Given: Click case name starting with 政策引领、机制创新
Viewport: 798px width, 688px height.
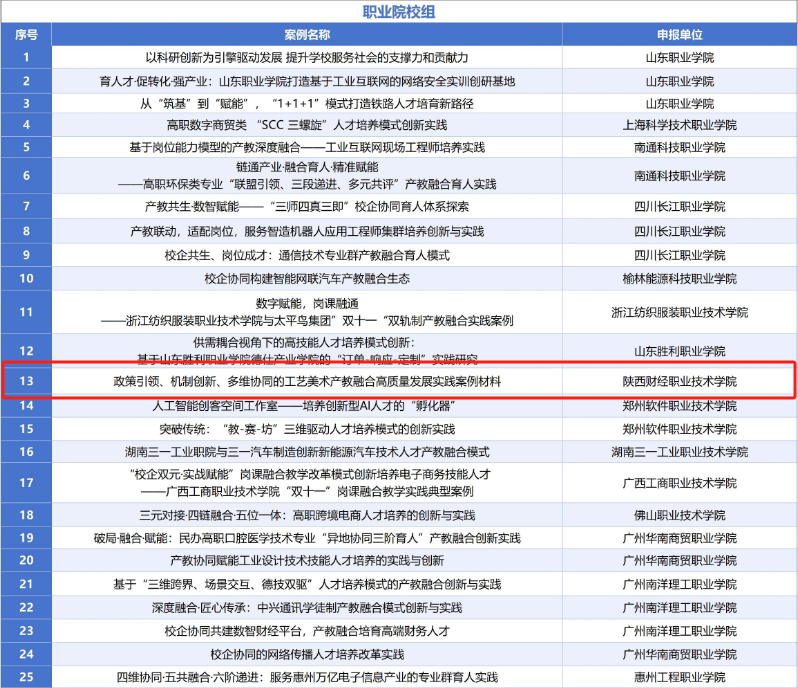Looking at the screenshot, I should pyautogui.click(x=306, y=381).
